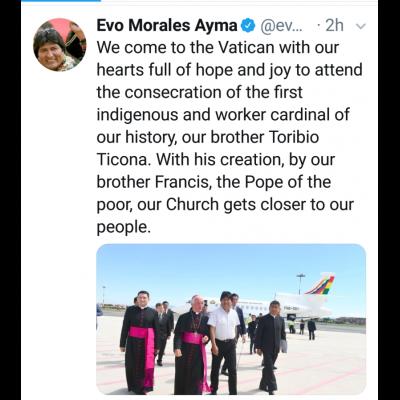Image resolution: width=400 pixels, height=400 pixels.
Task: Click the blue verified badge checkmark
Action: pyautogui.click(x=248, y=26)
